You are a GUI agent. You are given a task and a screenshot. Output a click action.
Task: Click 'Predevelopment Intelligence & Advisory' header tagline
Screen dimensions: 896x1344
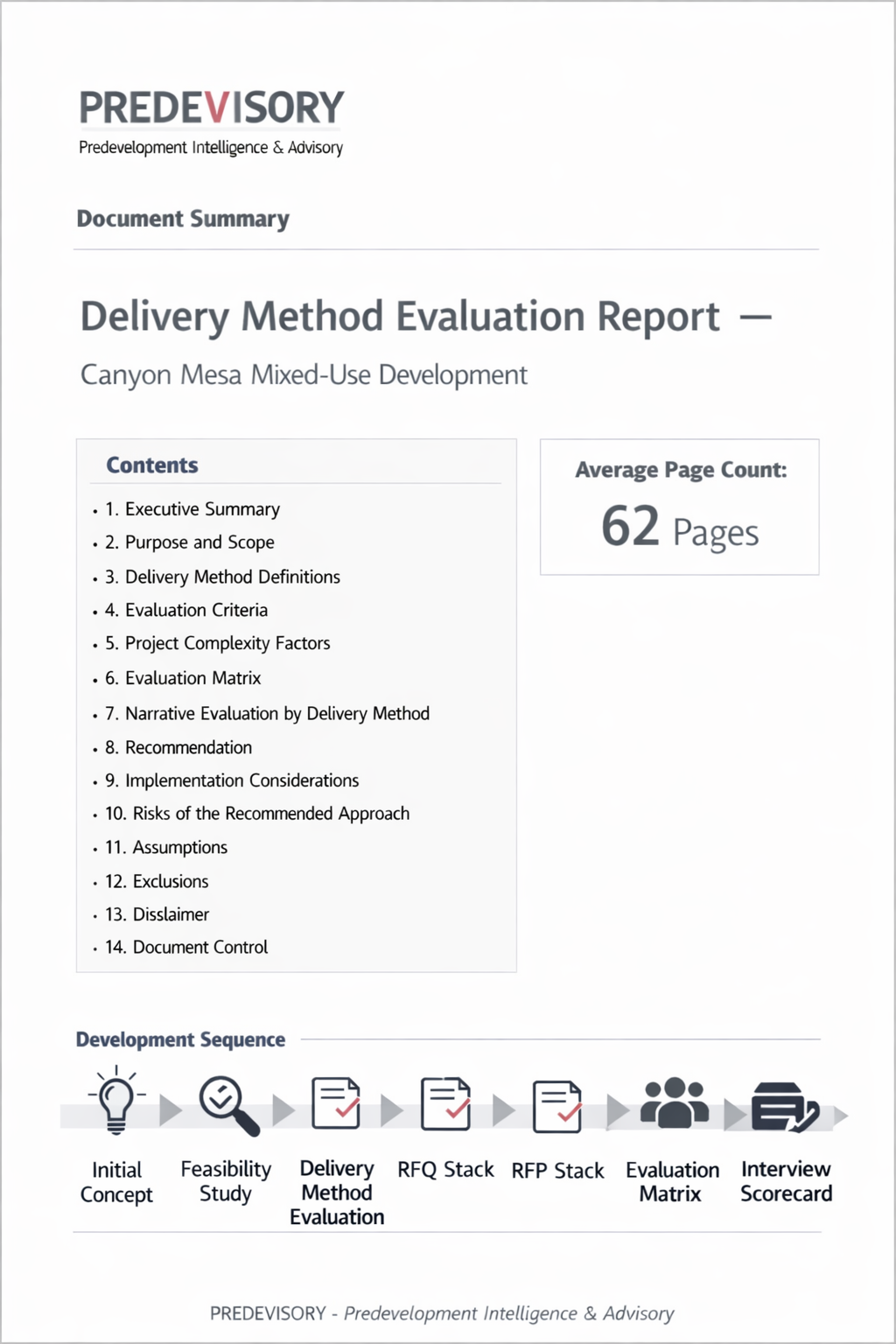[211, 147]
